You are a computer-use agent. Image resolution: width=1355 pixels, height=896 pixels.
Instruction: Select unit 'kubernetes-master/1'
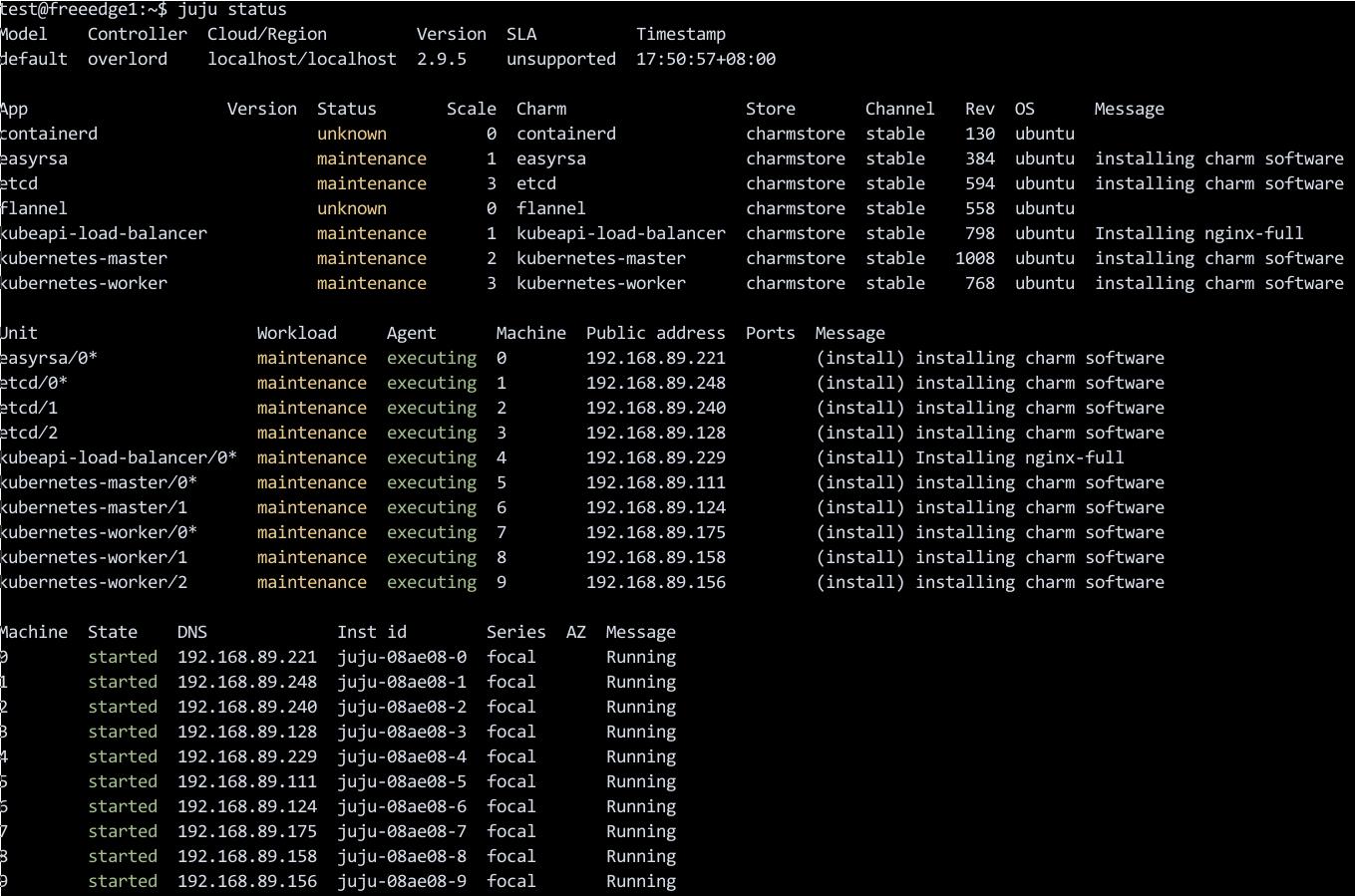pyautogui.click(x=94, y=507)
